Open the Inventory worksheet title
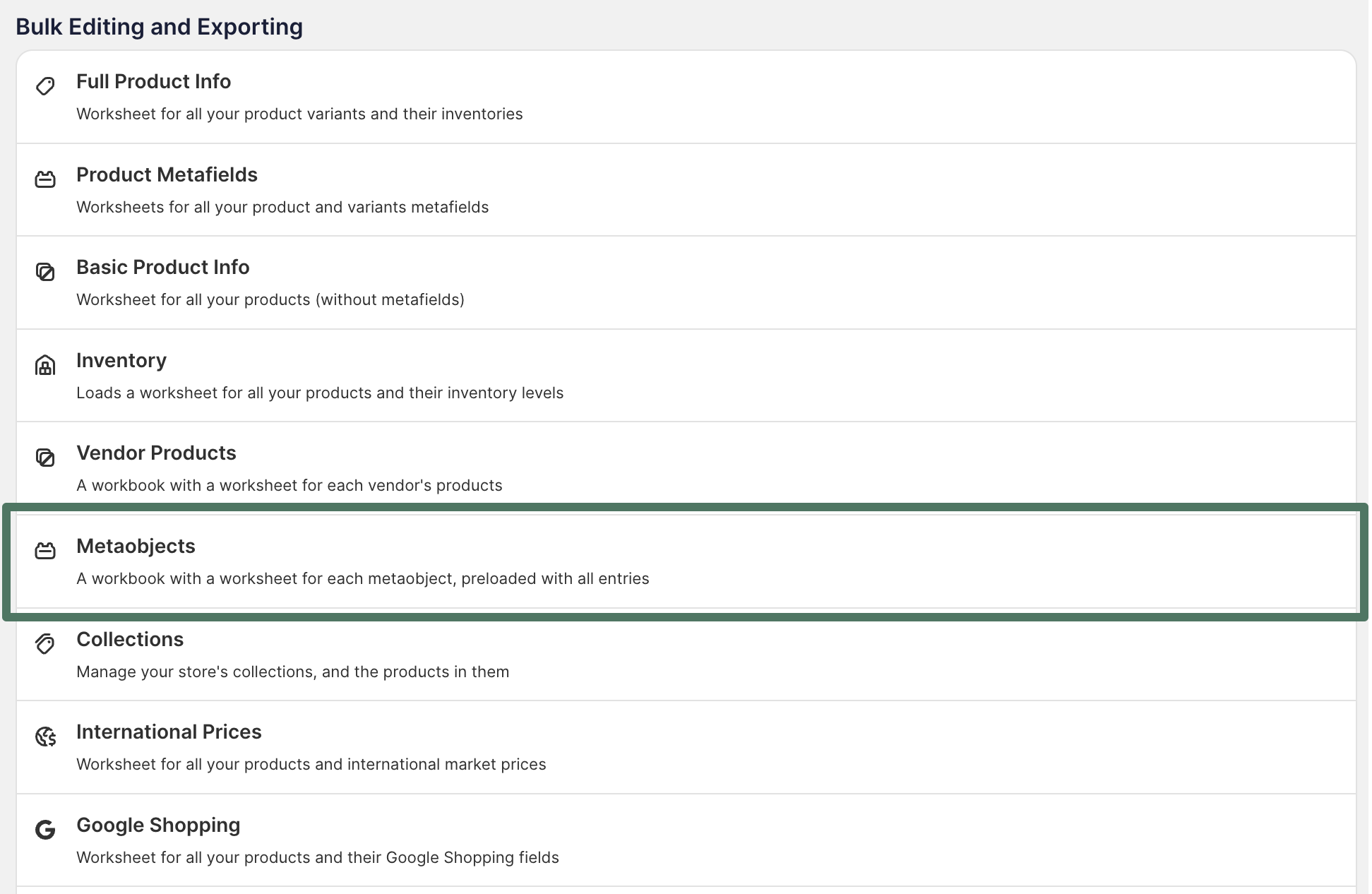1372x894 pixels. coord(121,361)
